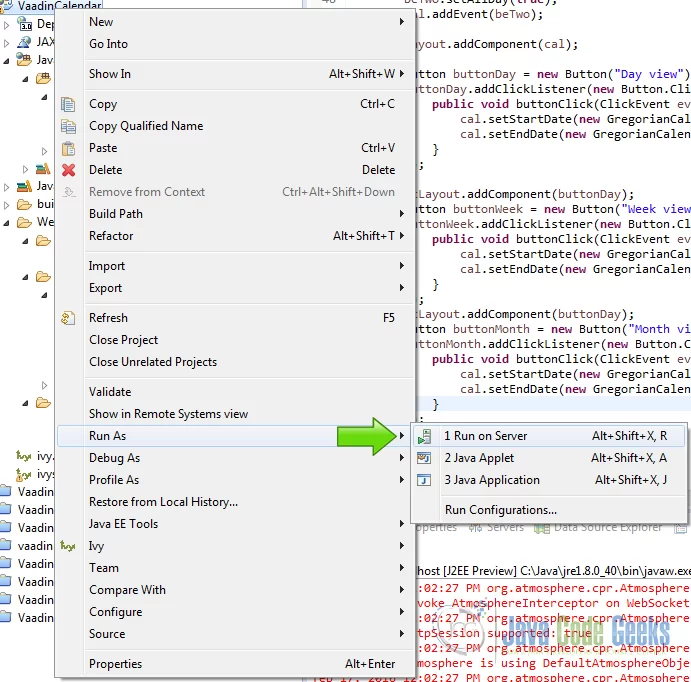Click the JAX-WS node icon
This screenshot has width=691, height=682.
tap(24, 42)
